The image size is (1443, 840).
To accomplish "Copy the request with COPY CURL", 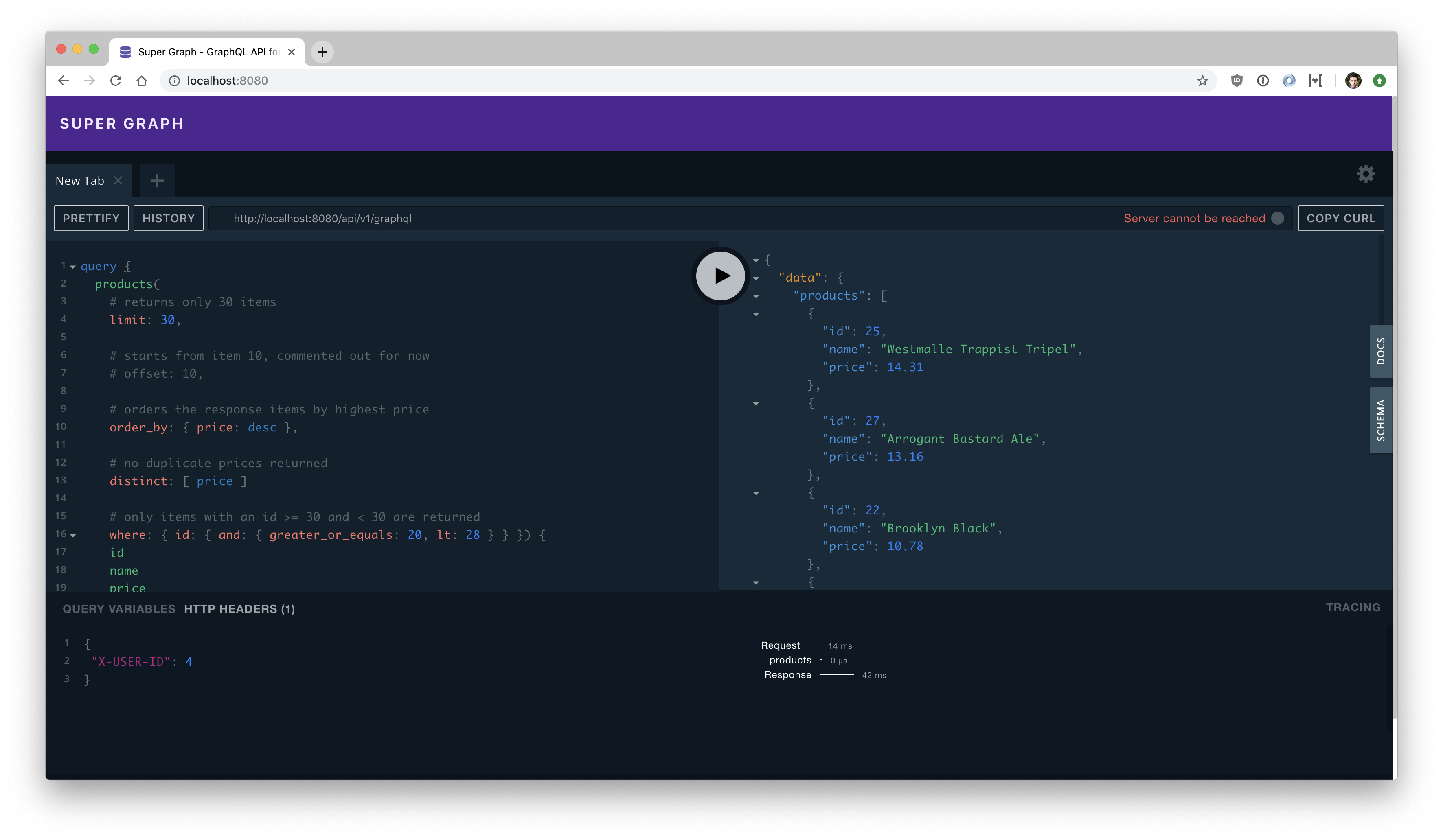I will click(x=1340, y=218).
